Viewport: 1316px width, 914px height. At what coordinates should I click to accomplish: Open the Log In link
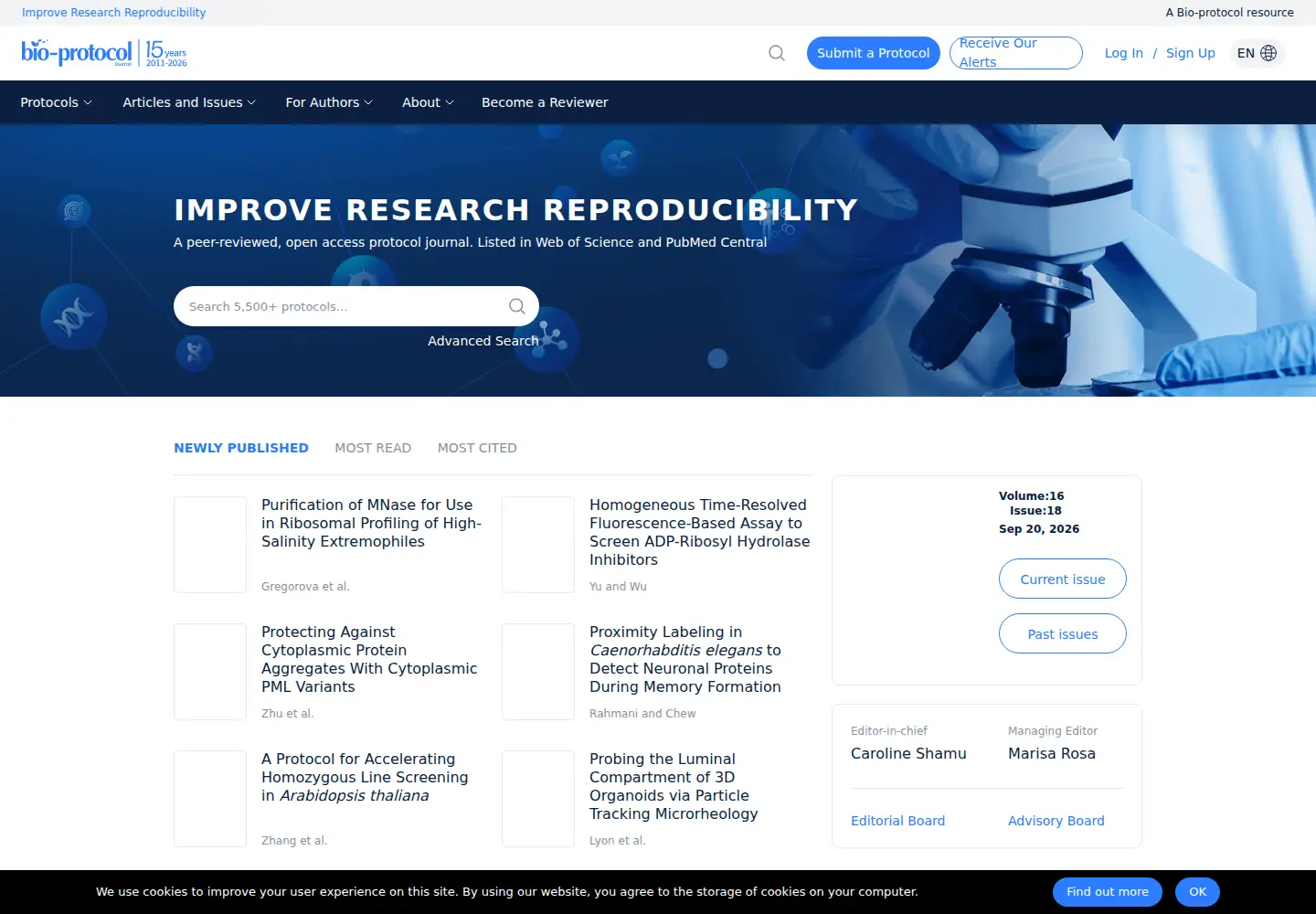coord(1124,53)
